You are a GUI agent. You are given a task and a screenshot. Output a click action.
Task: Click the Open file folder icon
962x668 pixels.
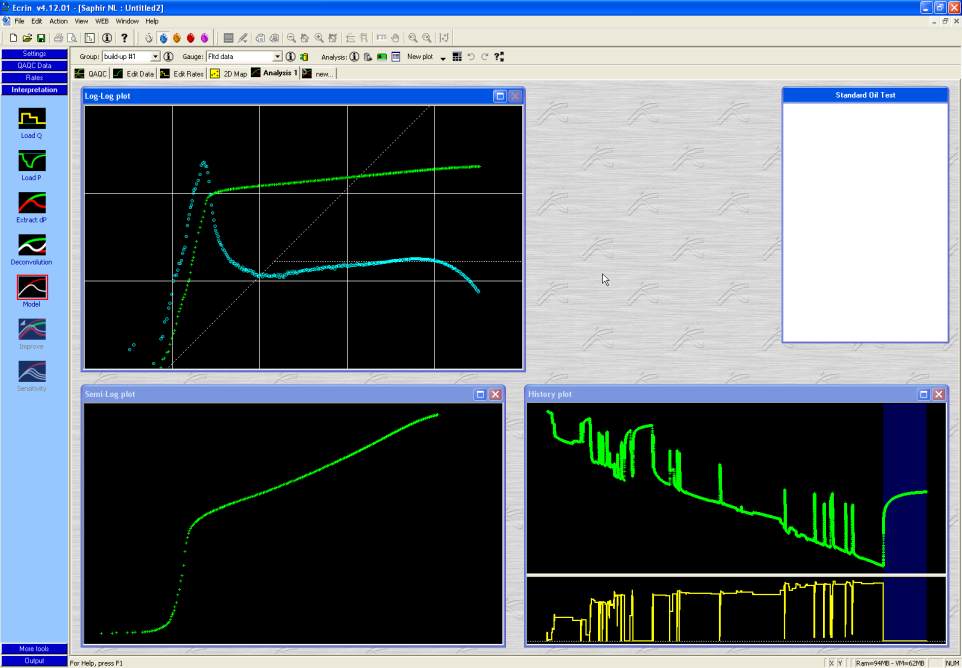pyautogui.click(x=27, y=38)
